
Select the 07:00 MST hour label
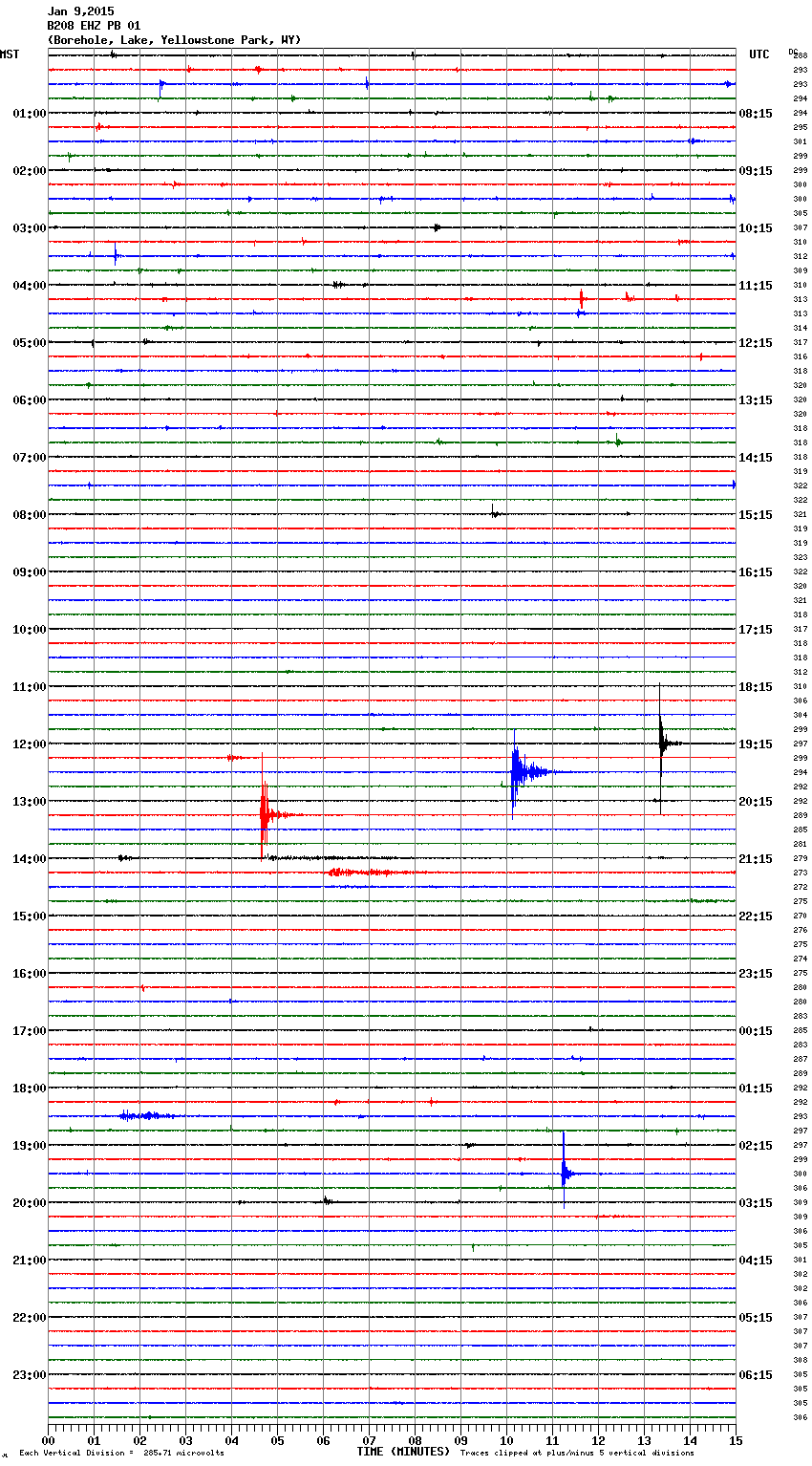(x=30, y=458)
